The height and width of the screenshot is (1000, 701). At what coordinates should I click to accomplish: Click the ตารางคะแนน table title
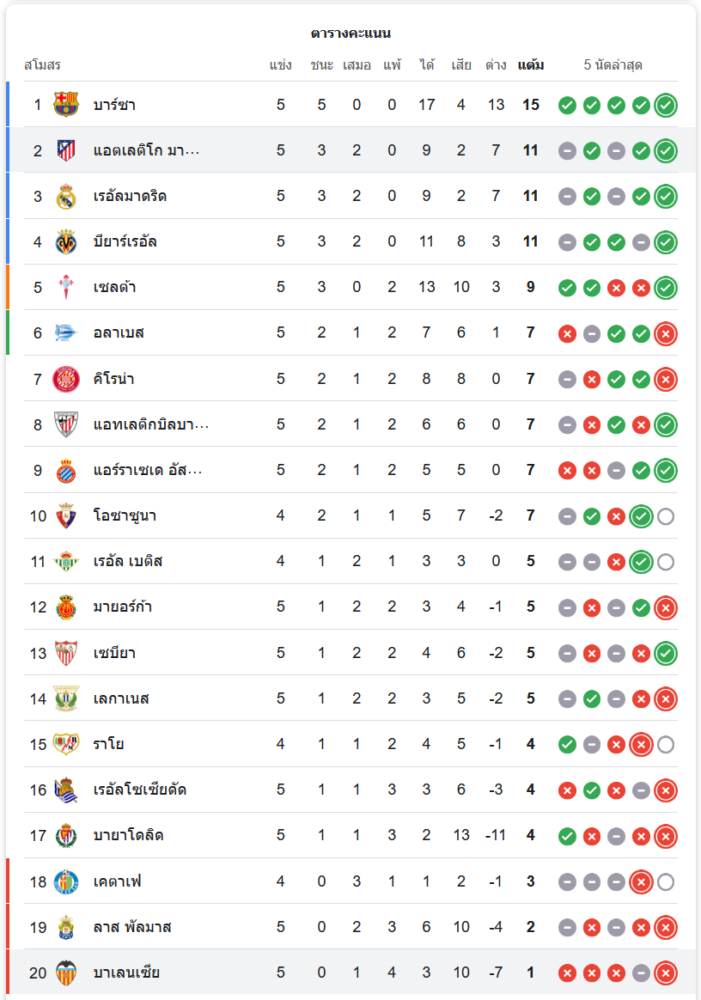coord(350,33)
